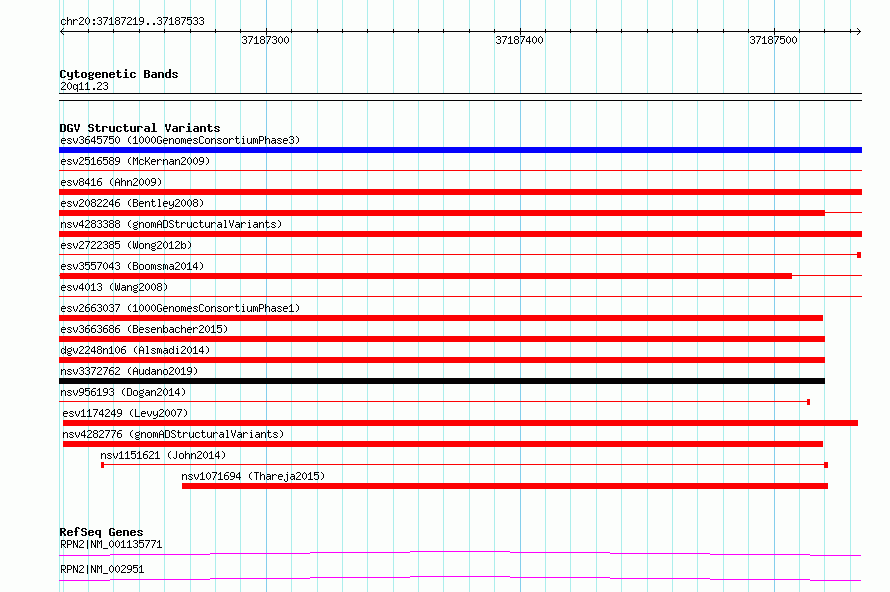The height and width of the screenshot is (592, 890).
Task: Click the red esv8416 variant bar
Action: (460, 192)
